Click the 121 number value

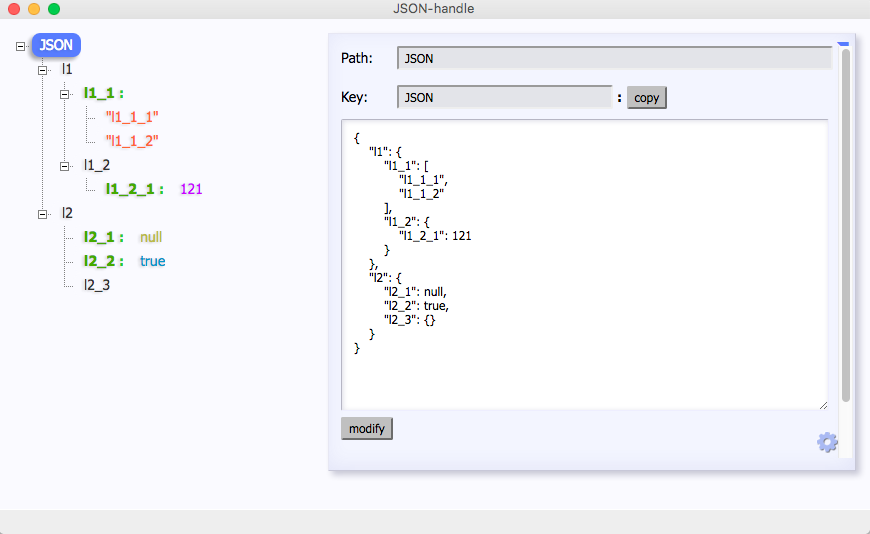(191, 189)
